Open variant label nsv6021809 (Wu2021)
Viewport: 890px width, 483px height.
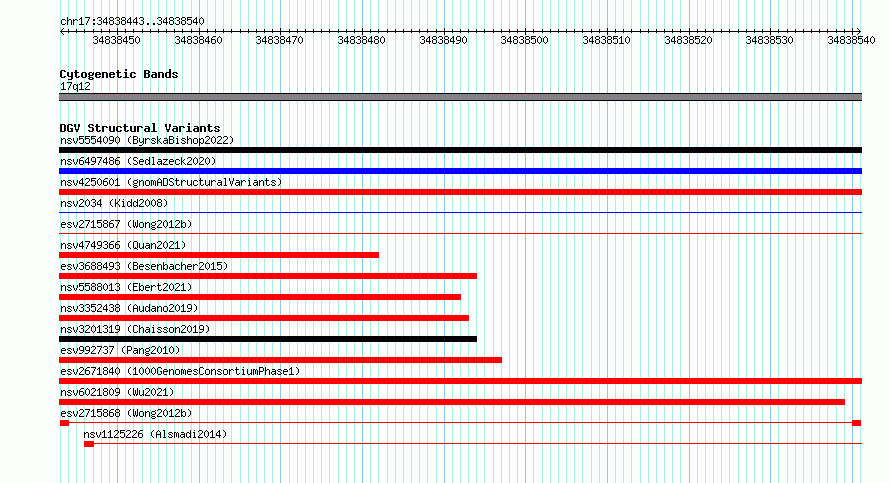click(x=117, y=392)
